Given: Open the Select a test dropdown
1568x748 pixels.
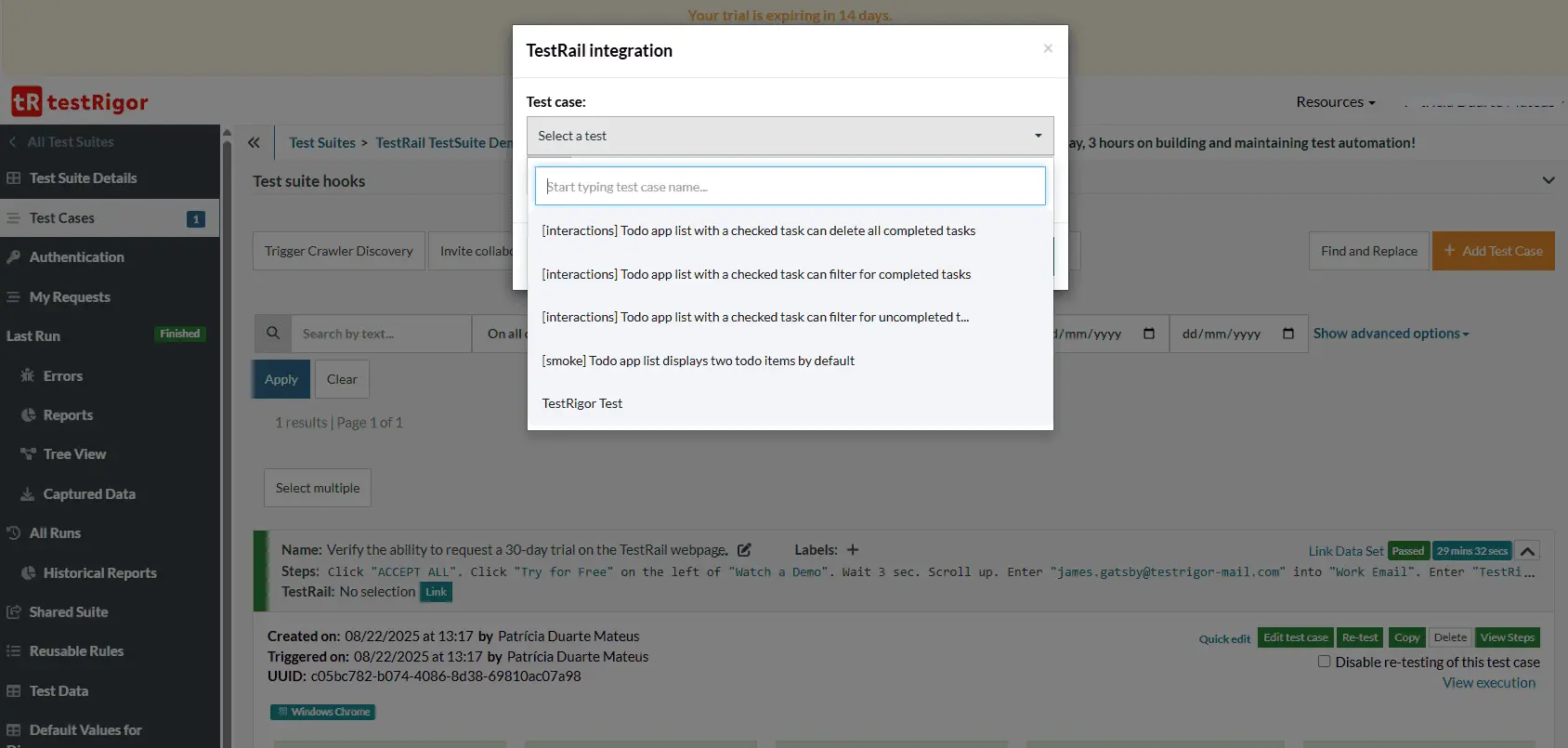Looking at the screenshot, I should (790, 136).
